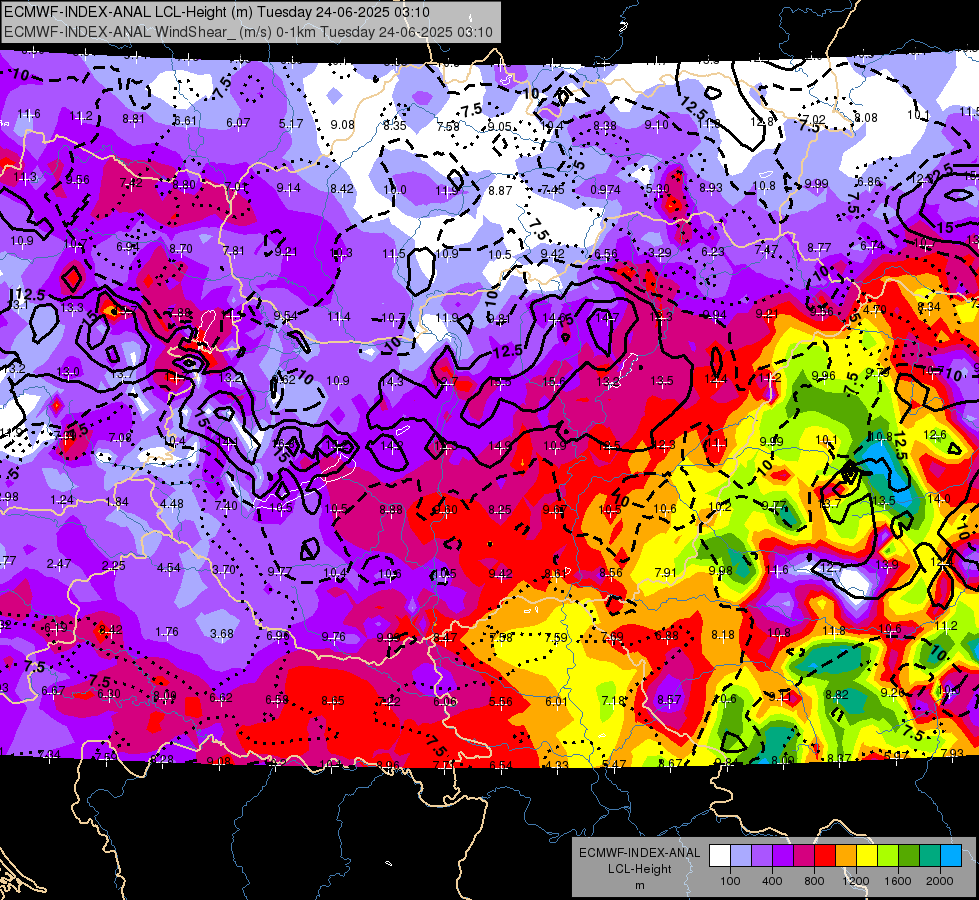Click the map value 6.01
Viewport: 979px width, 900px height.
556,701
